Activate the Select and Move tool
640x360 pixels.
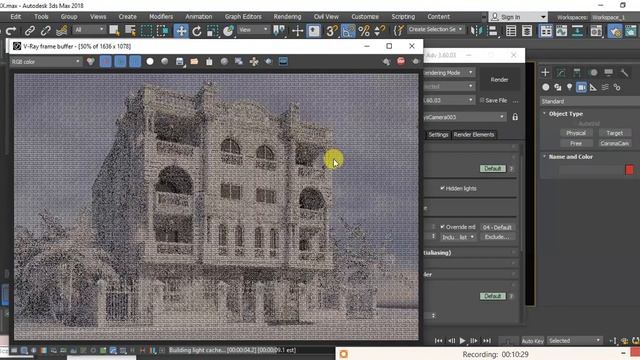181,31
